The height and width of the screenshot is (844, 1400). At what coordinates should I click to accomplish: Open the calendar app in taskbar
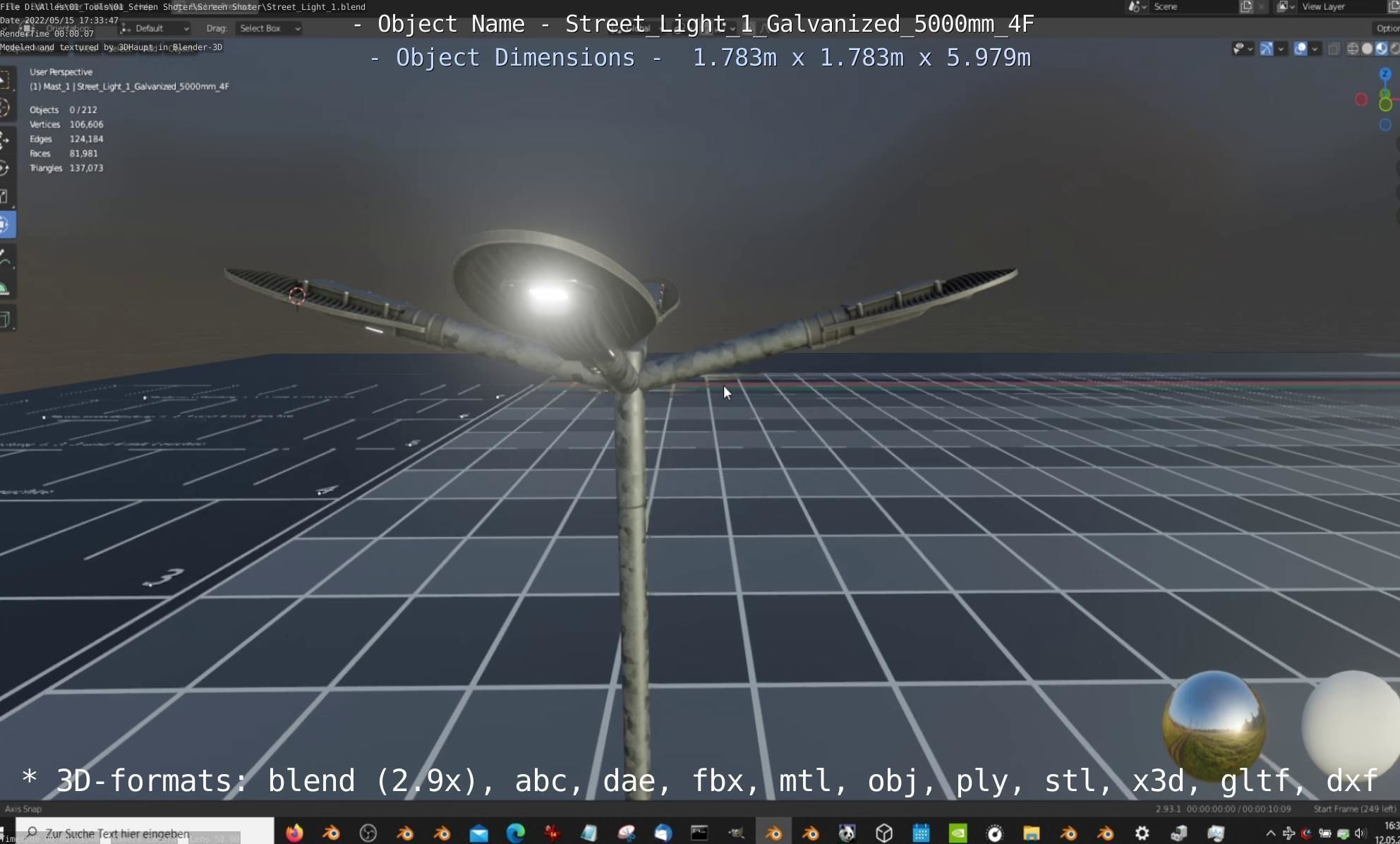click(921, 833)
